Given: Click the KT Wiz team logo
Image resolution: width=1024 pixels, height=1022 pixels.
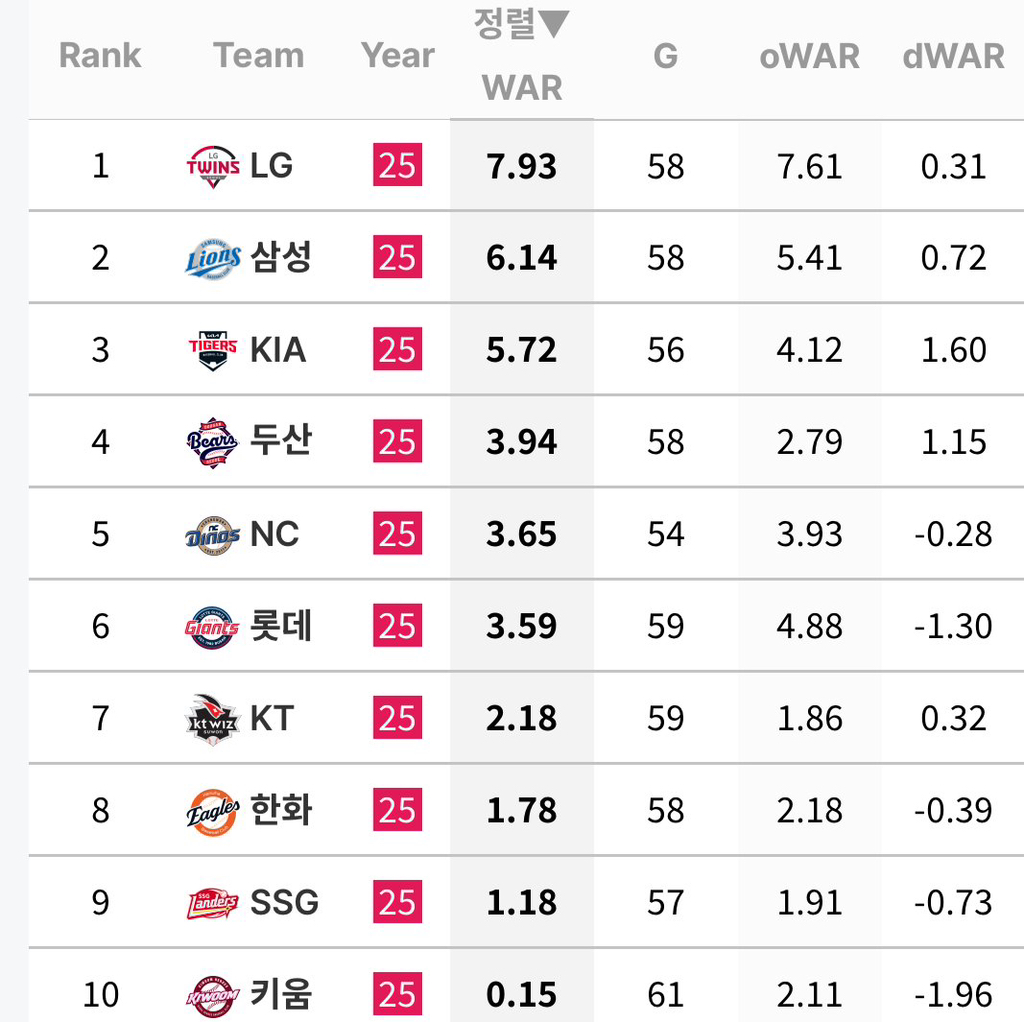Looking at the screenshot, I should click(x=213, y=719).
